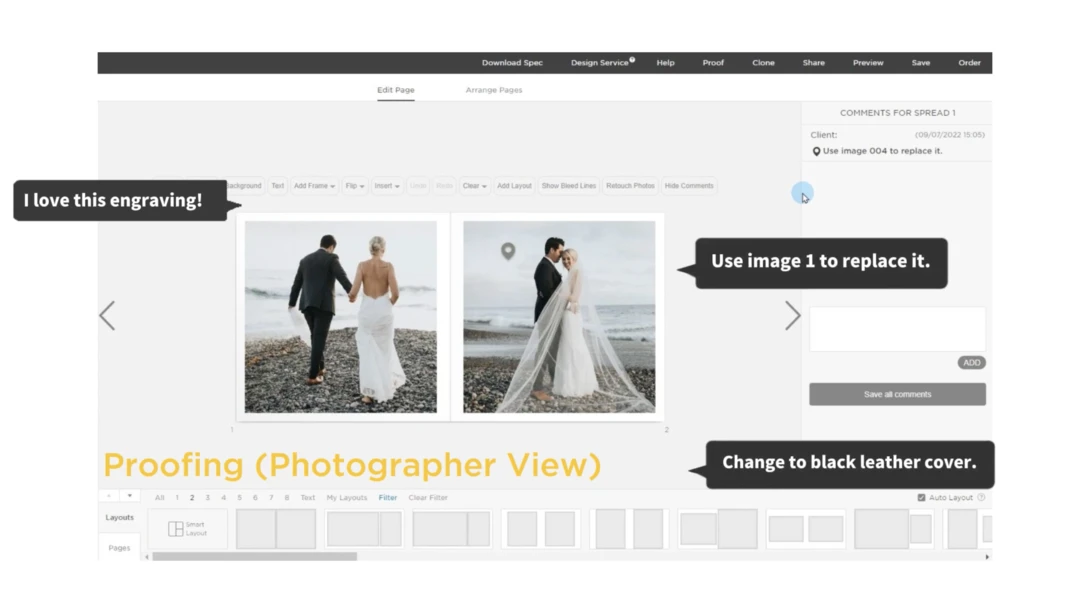This screenshot has width=1090, height=613.
Task: Filter layouts by 3 photos
Action: [207, 498]
